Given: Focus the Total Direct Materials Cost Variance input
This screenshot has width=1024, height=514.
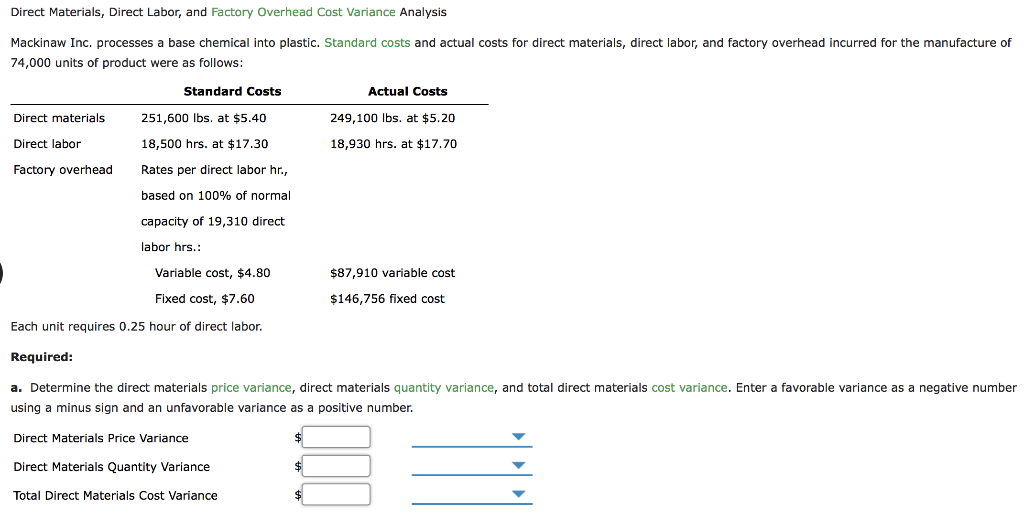Looking at the screenshot, I should coord(336,494).
